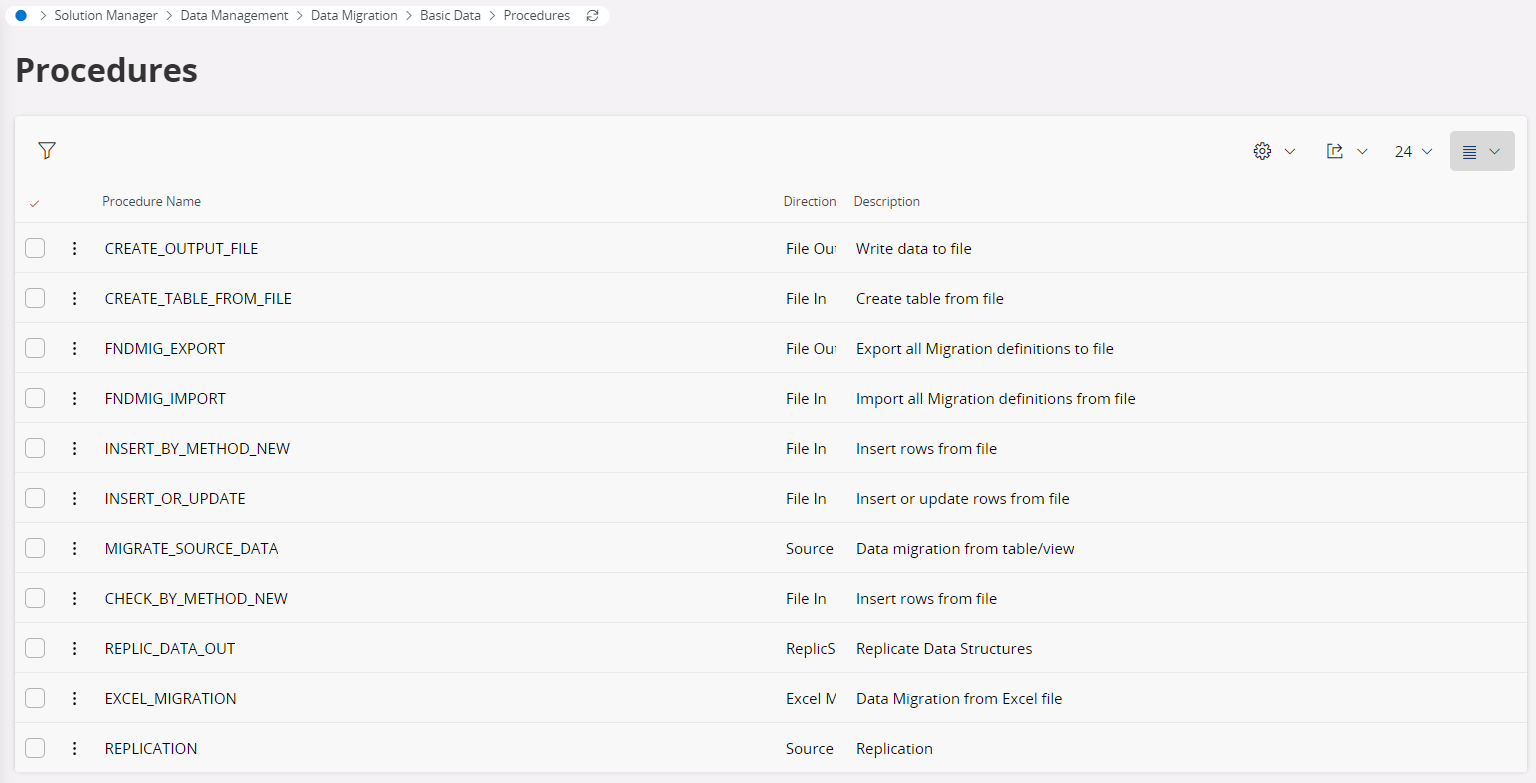Expand the gear settings dropdown
Image resolution: width=1536 pixels, height=783 pixels.
click(1274, 151)
